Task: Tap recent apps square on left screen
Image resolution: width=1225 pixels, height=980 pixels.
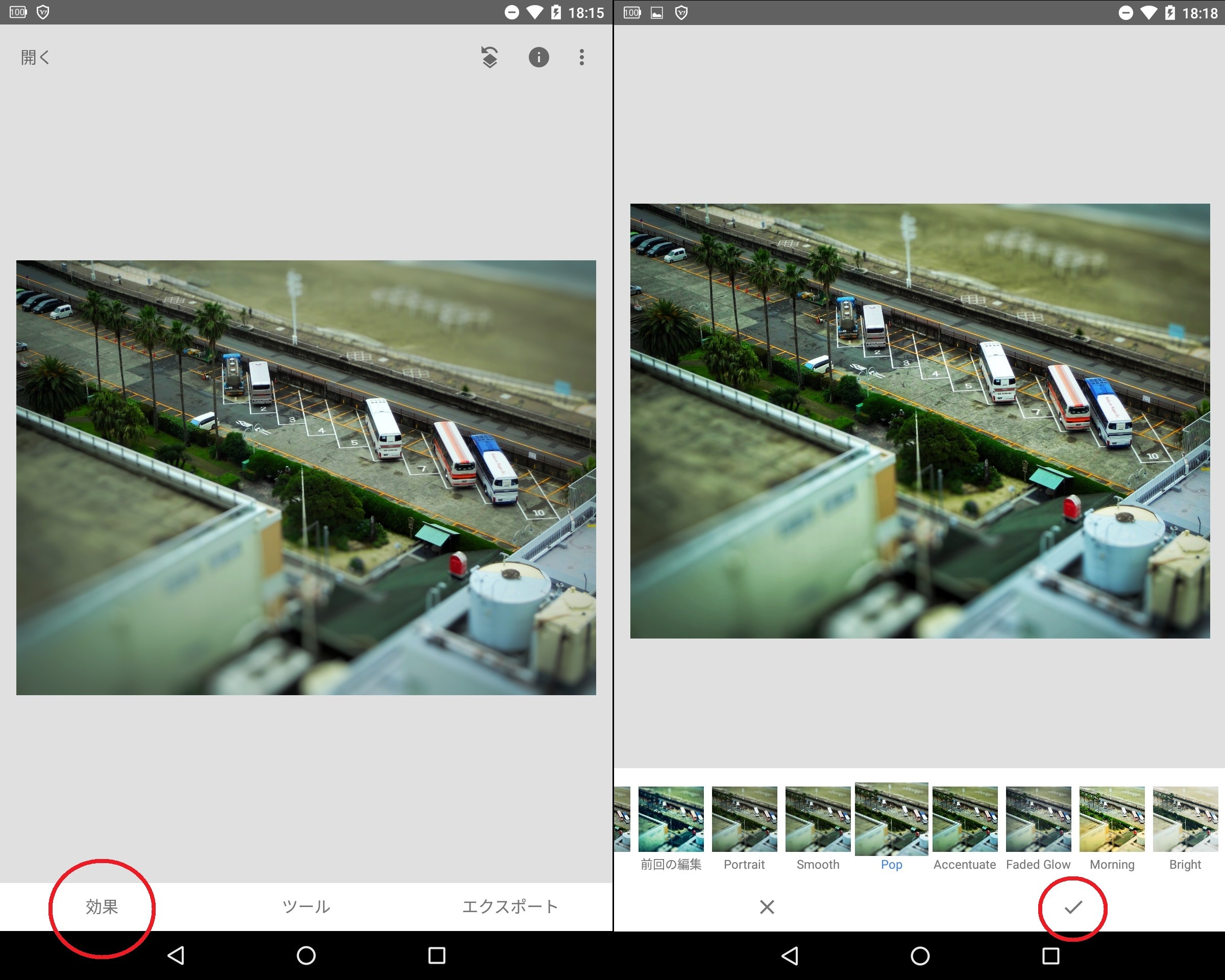Action: point(436,955)
